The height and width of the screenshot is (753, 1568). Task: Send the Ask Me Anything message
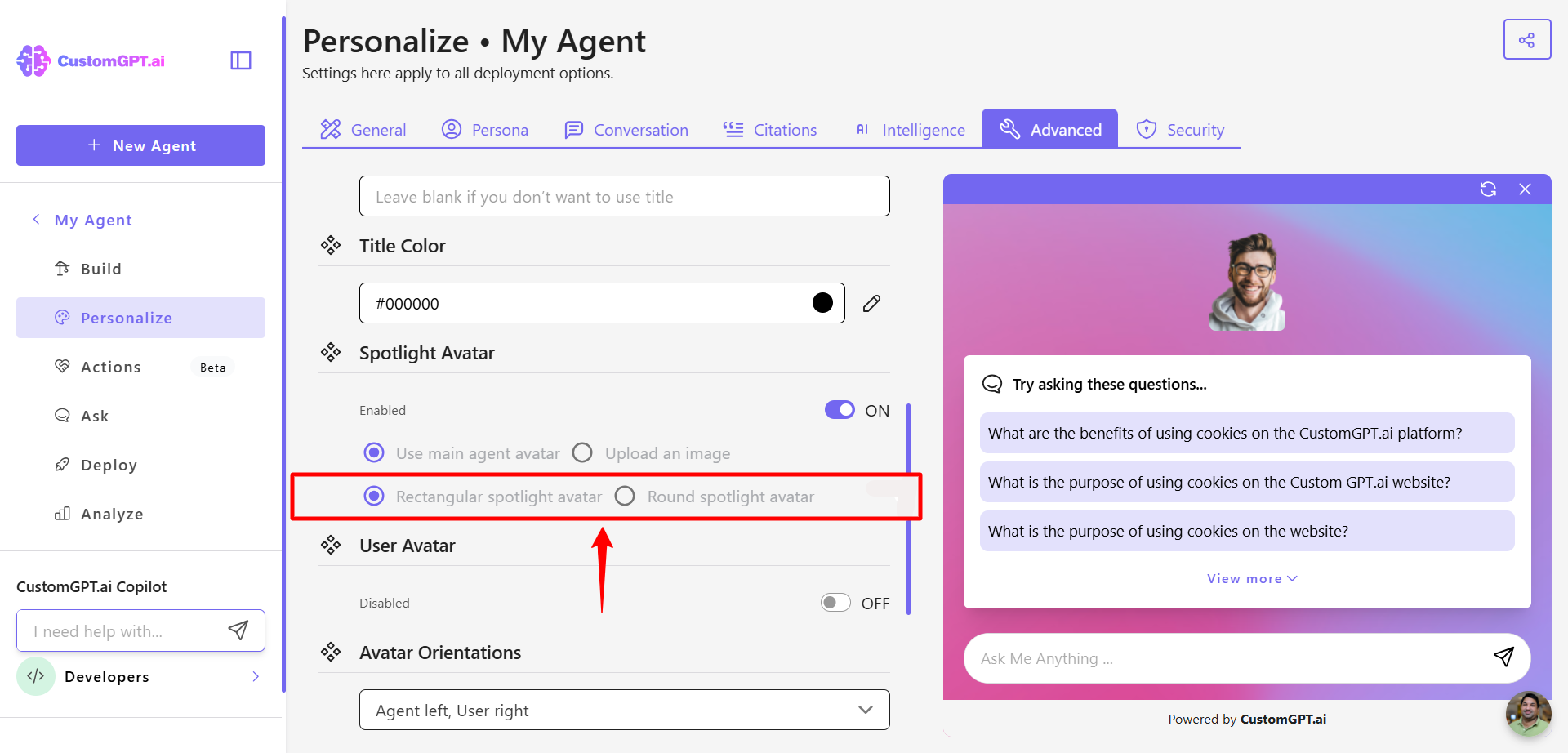click(1503, 657)
